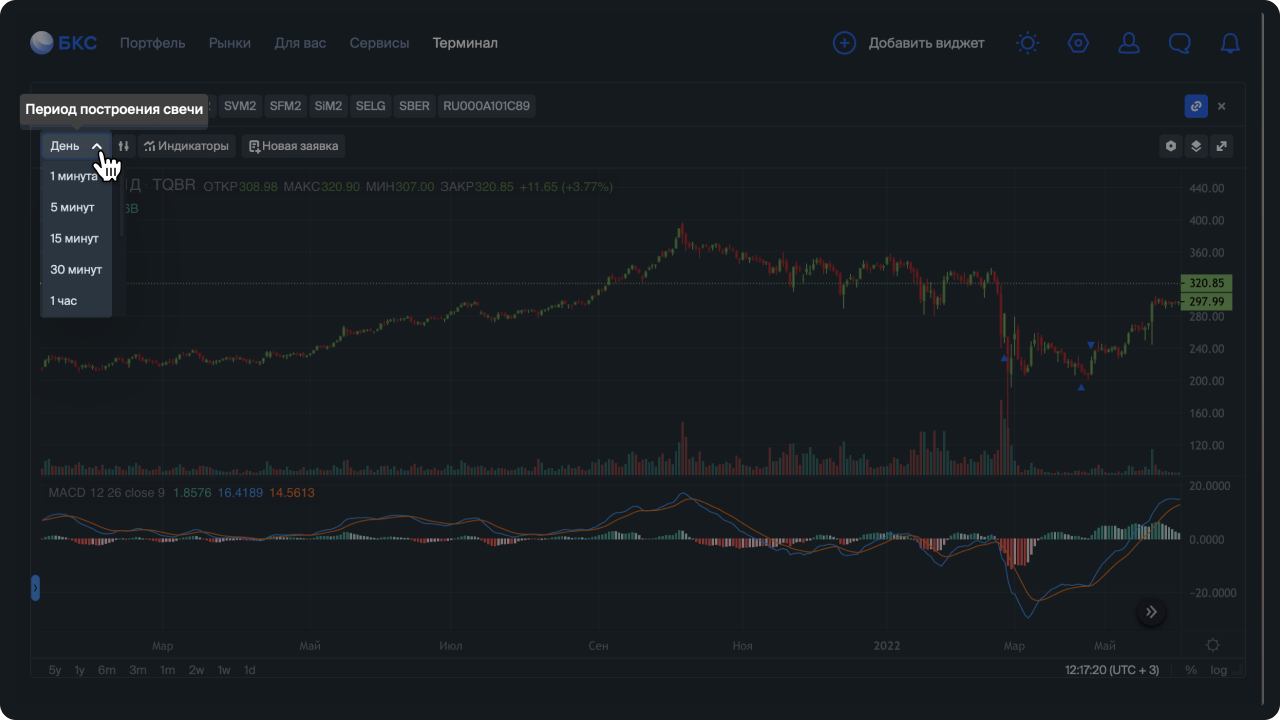Collapse the День period dropdown

(x=76, y=146)
